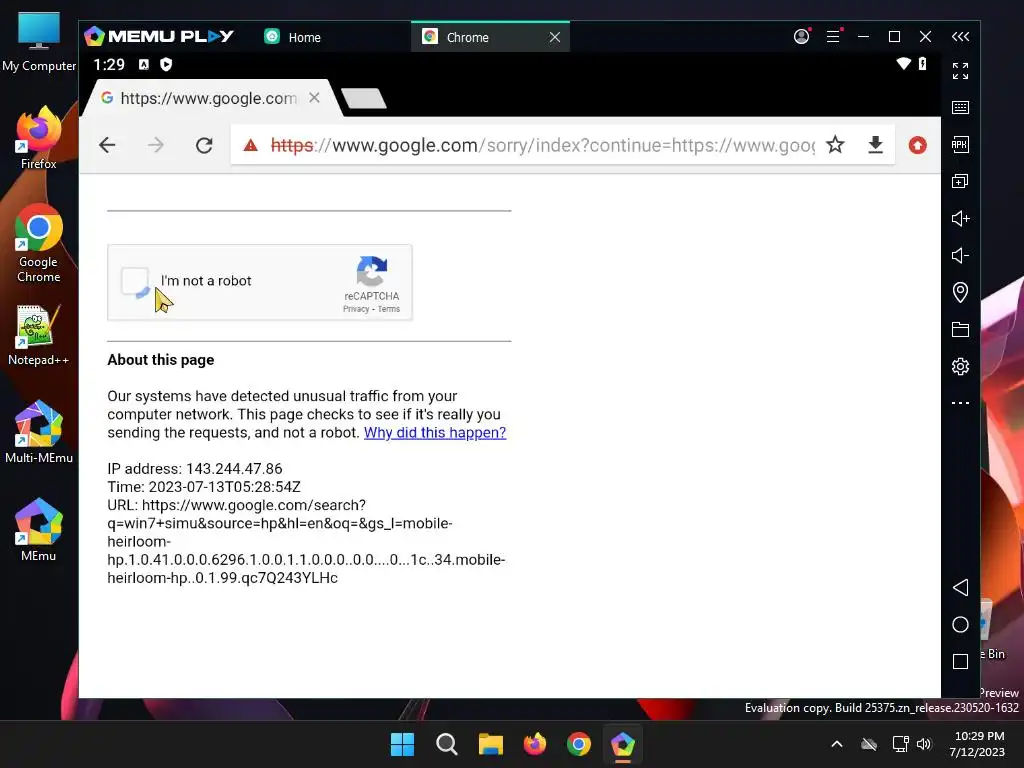This screenshot has height=768, width=1024.
Task: Open the Windows Start menu
Action: [x=402, y=744]
